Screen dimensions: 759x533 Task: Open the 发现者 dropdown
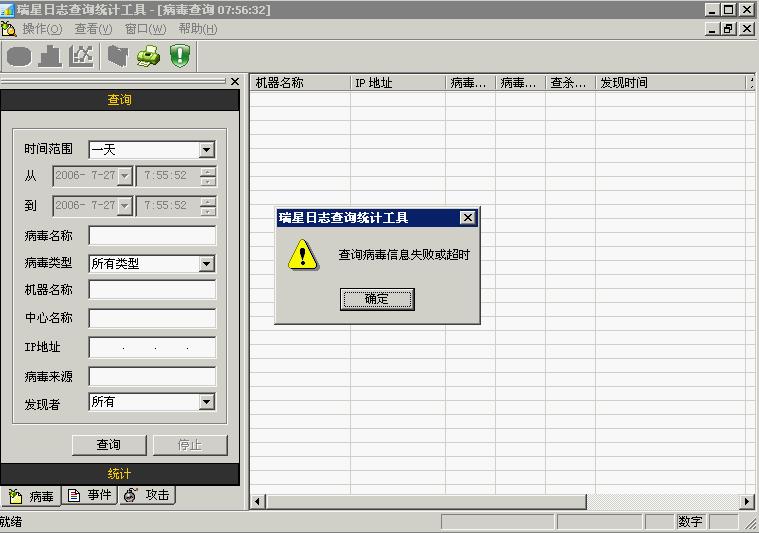[x=206, y=402]
